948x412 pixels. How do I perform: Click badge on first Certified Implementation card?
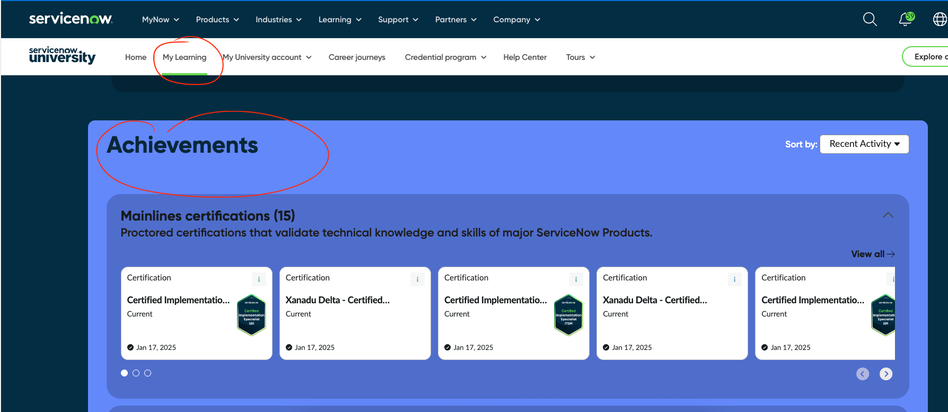pyautogui.click(x=250, y=315)
